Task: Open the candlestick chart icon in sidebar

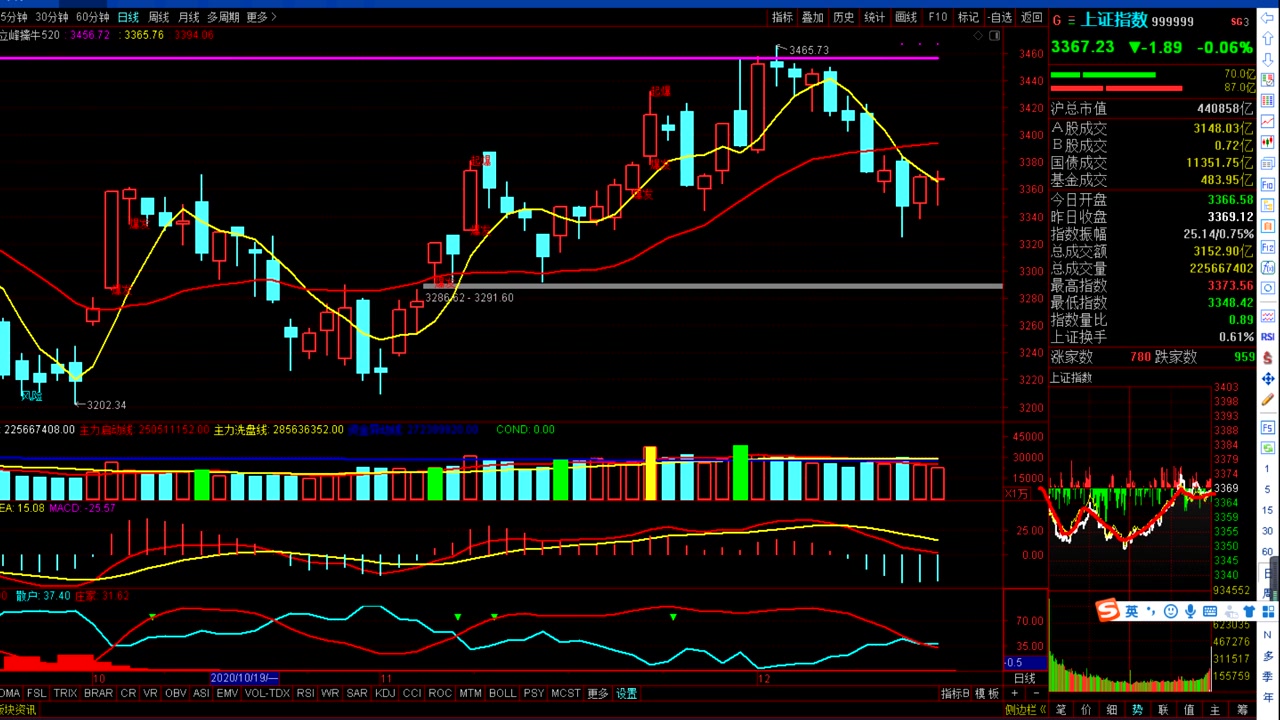Action: point(1268,142)
